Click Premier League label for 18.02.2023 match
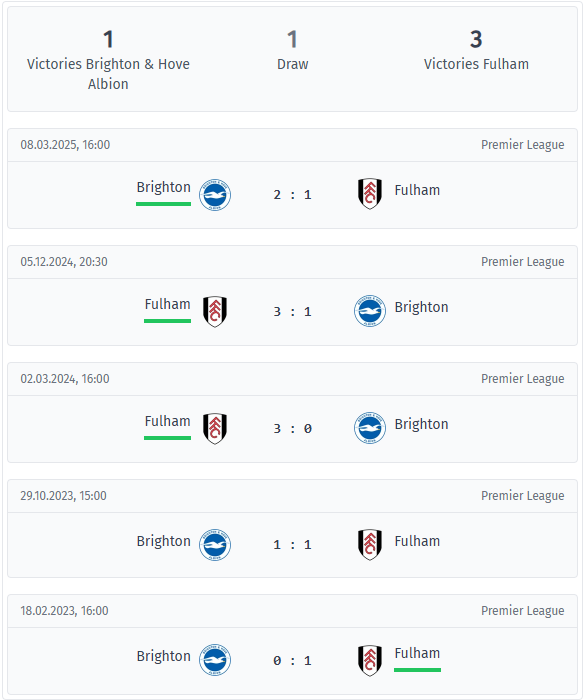This screenshot has width=585, height=700. pos(522,611)
